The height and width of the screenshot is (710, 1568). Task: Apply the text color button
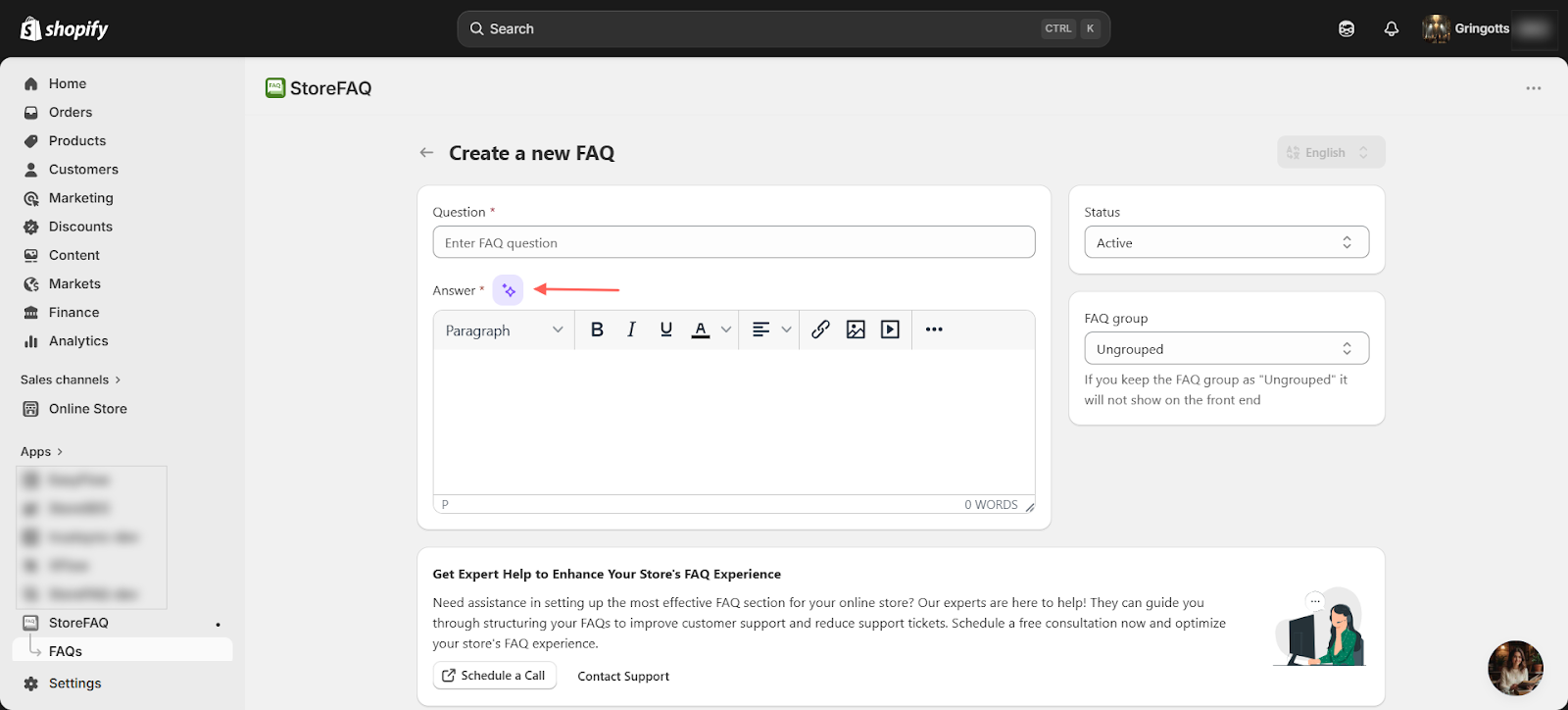(701, 330)
